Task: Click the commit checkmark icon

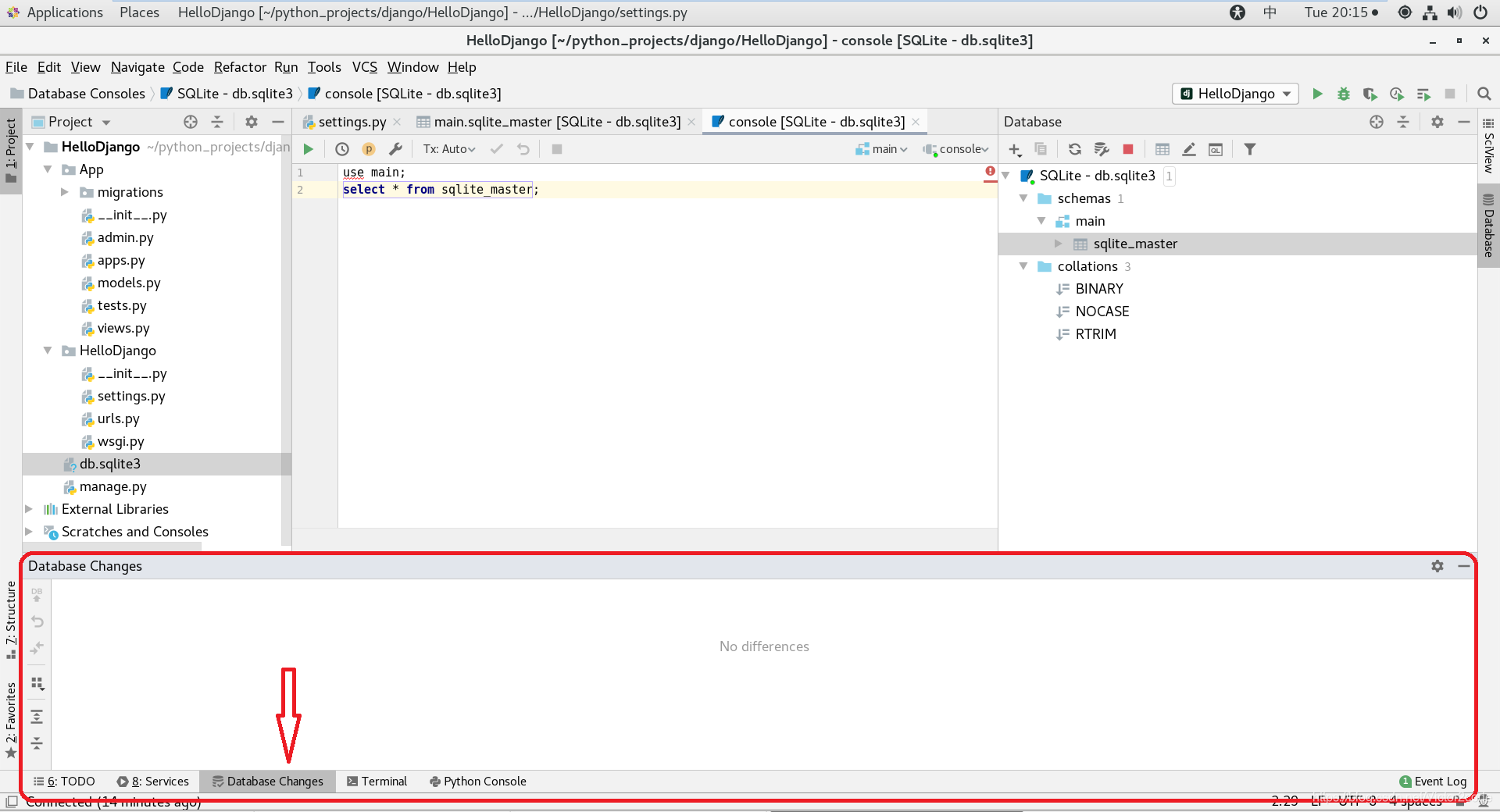Action: coord(496,149)
